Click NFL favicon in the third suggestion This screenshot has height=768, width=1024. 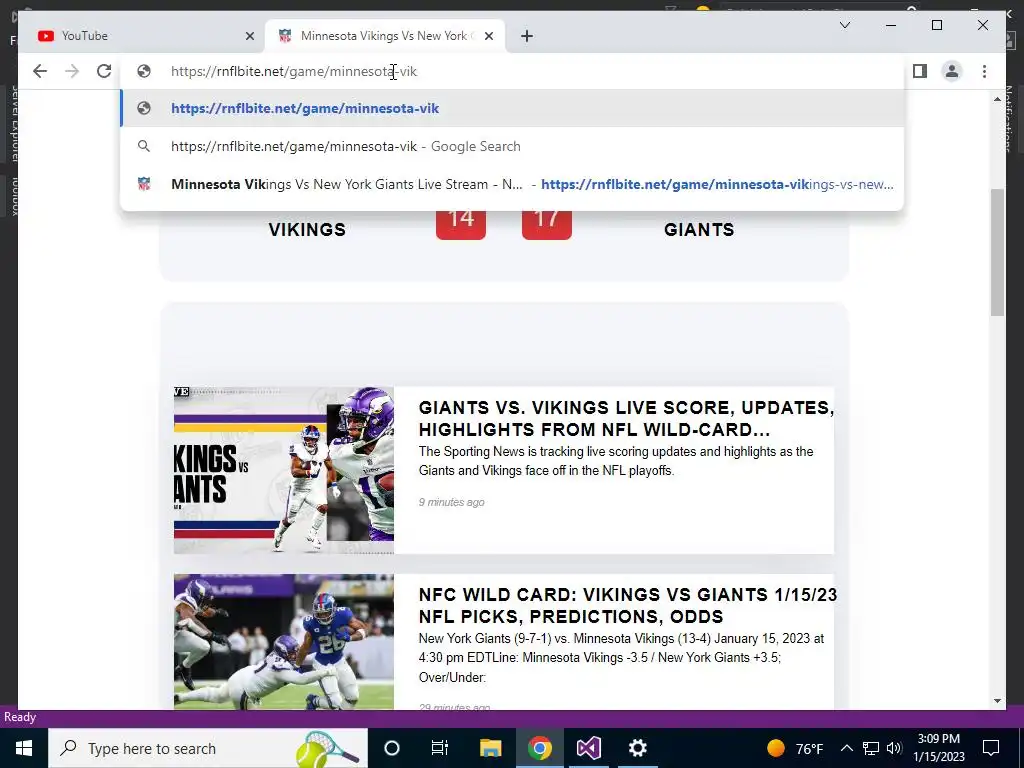point(144,184)
